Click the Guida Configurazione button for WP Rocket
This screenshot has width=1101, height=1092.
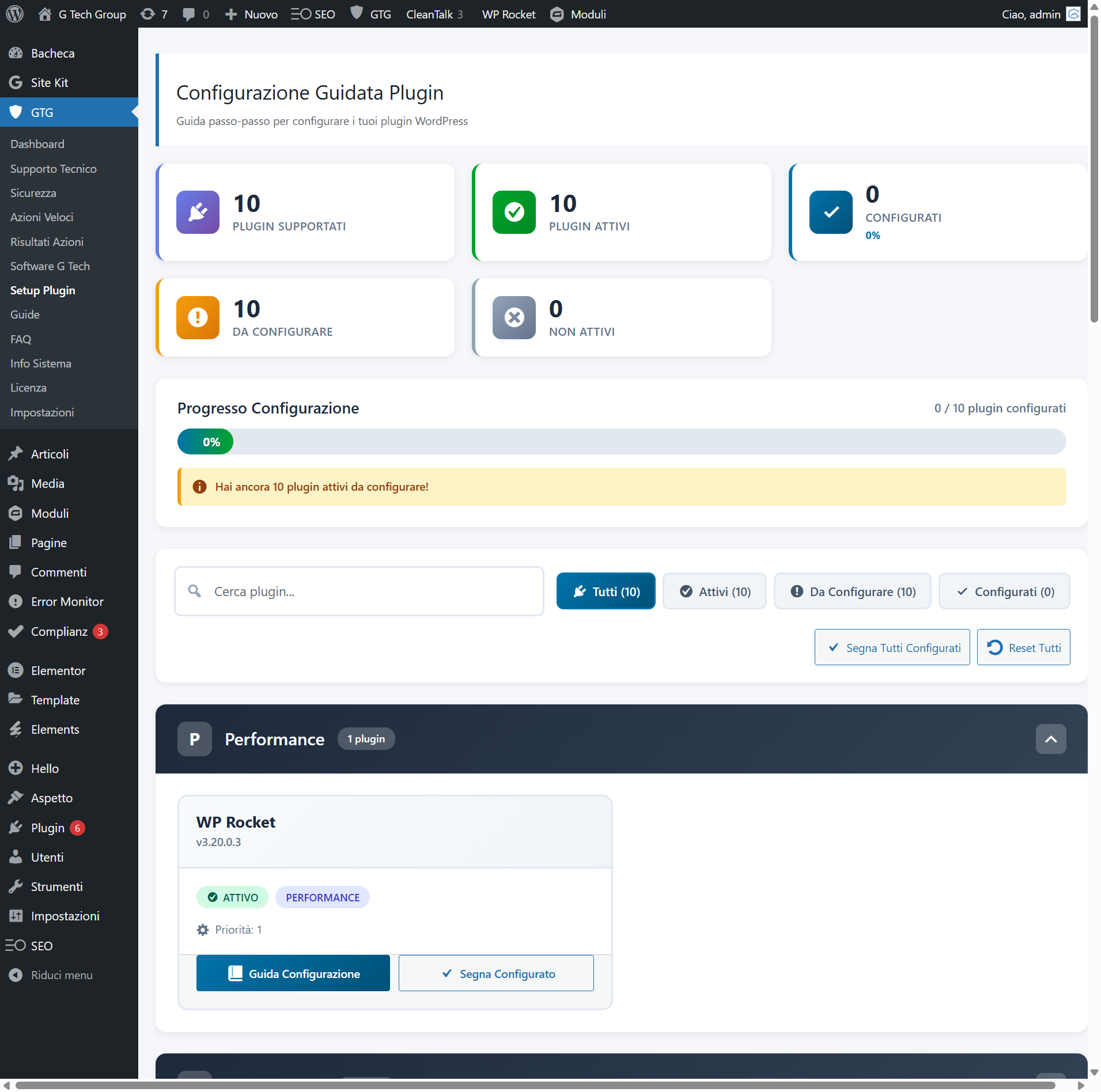pos(293,973)
